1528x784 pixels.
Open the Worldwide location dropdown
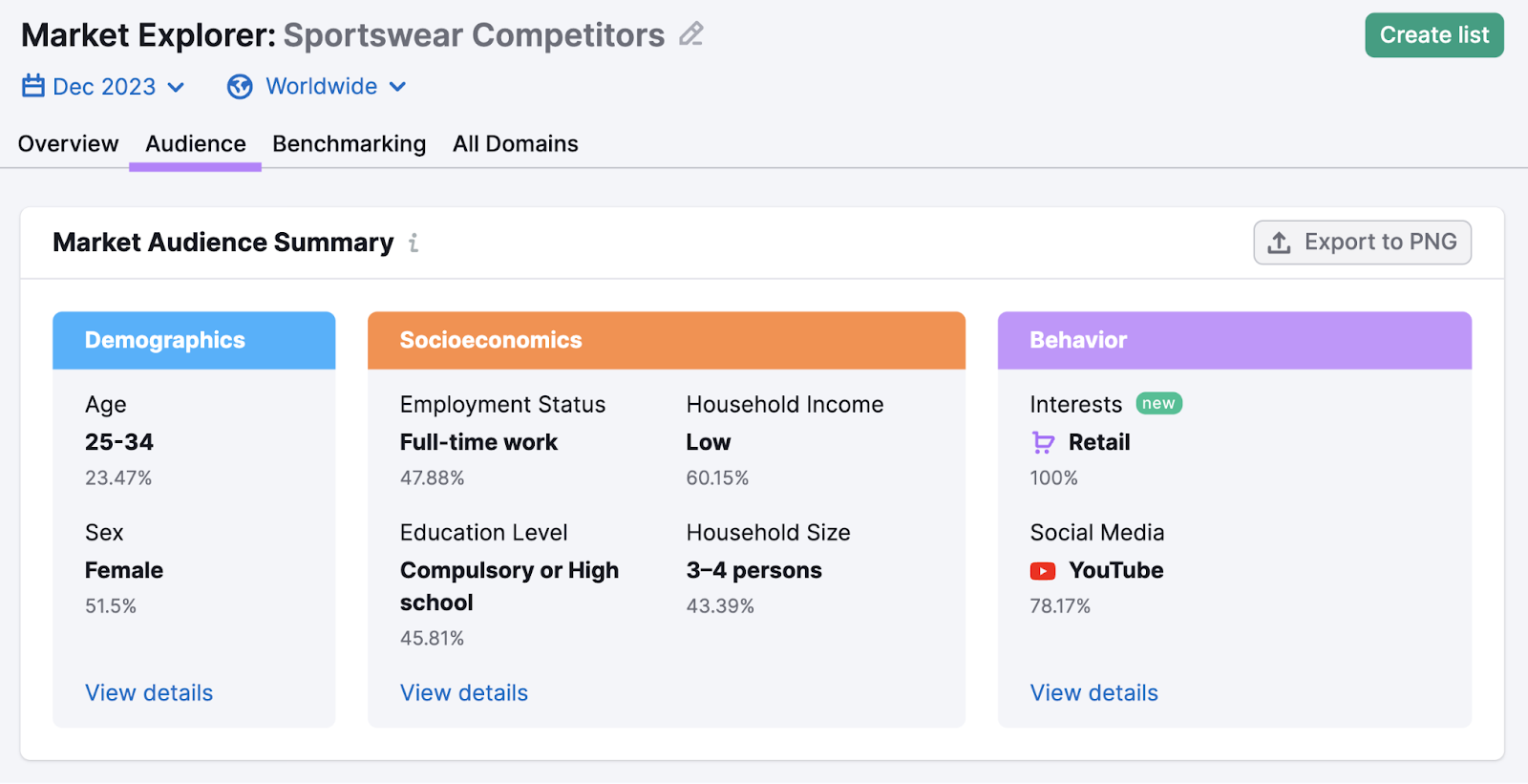[x=320, y=86]
